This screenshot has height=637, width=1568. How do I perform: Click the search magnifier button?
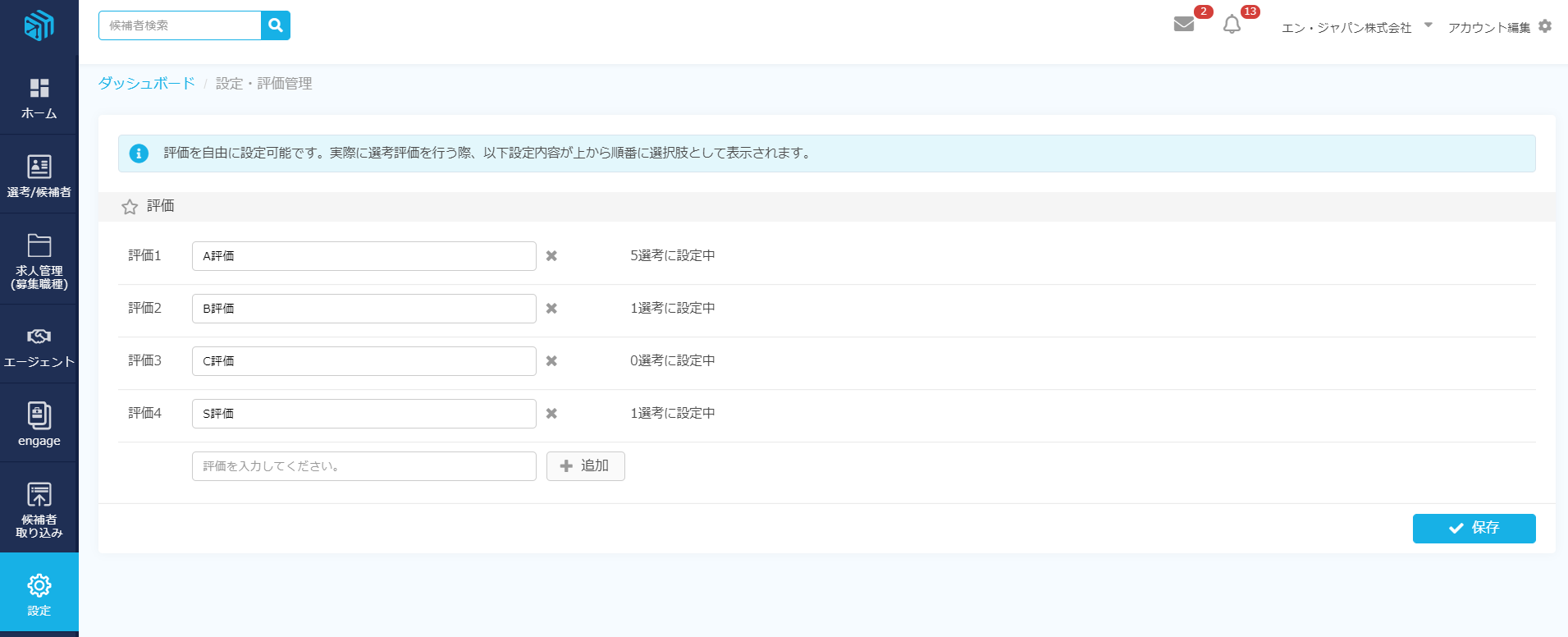coord(276,25)
